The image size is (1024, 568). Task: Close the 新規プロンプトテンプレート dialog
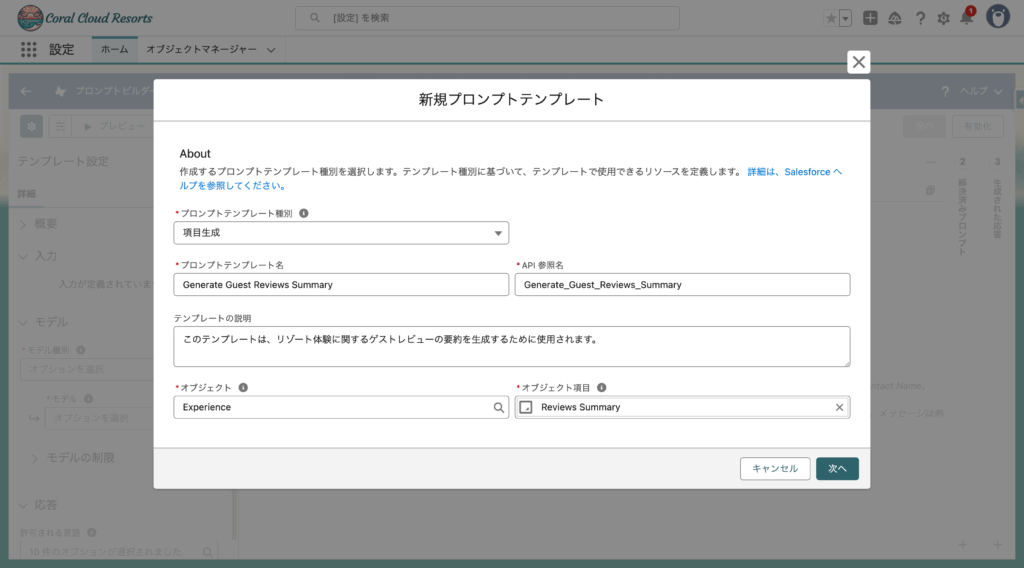pos(858,62)
